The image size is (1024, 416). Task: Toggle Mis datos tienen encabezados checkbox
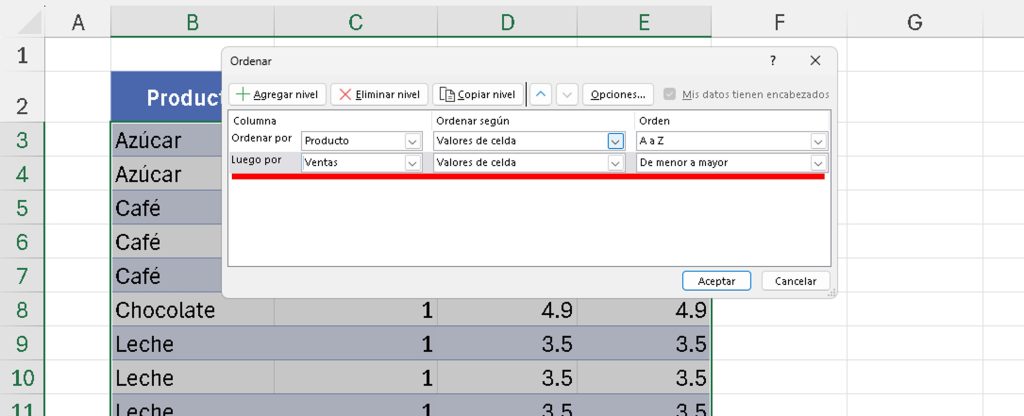click(669, 94)
